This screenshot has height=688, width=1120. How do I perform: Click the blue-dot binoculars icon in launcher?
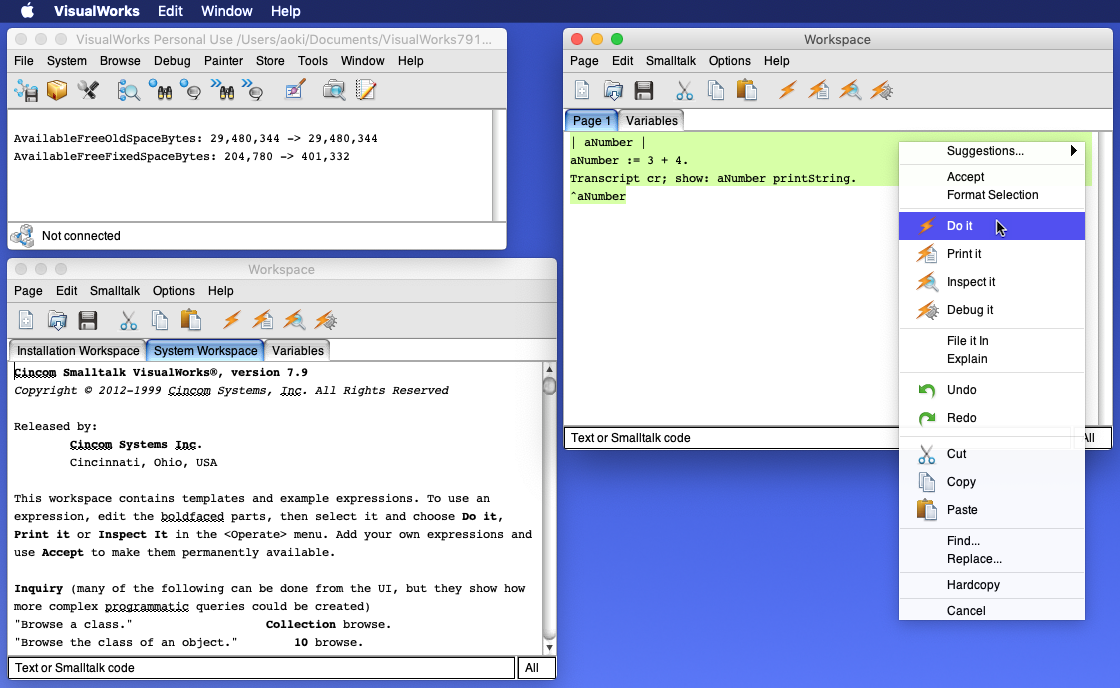pos(161,91)
